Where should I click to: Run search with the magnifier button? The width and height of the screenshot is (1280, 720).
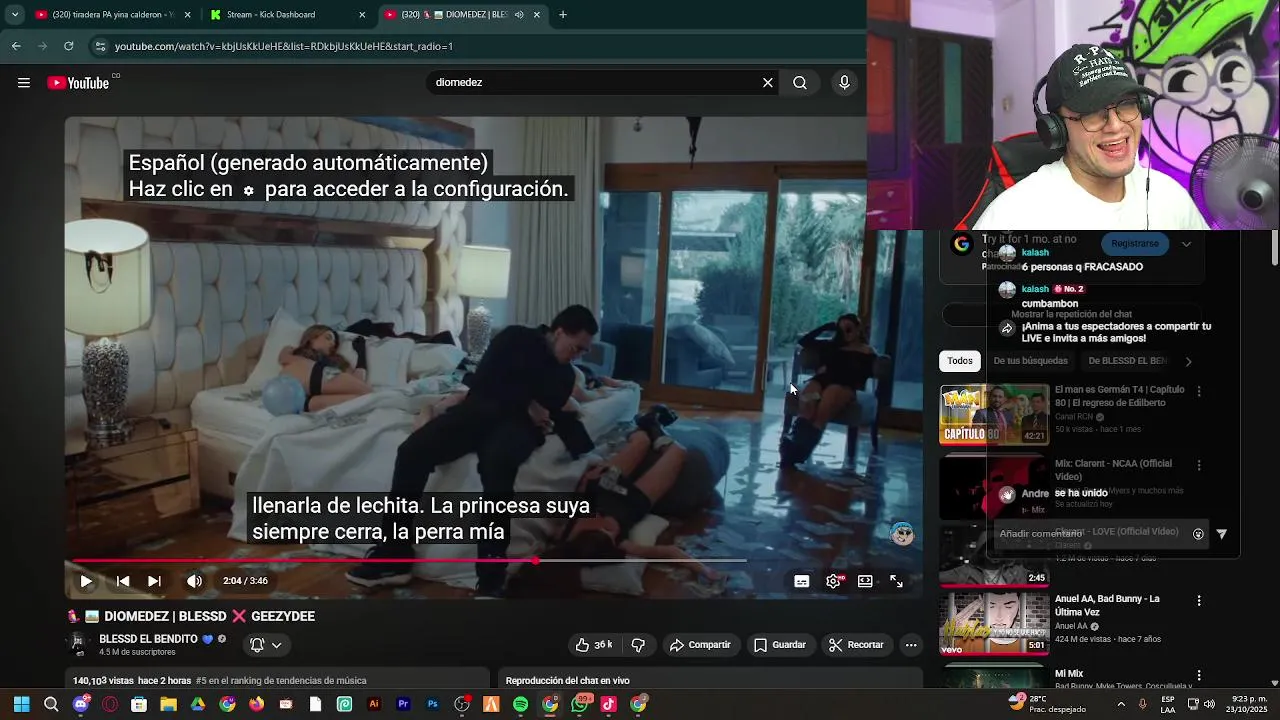coord(800,83)
